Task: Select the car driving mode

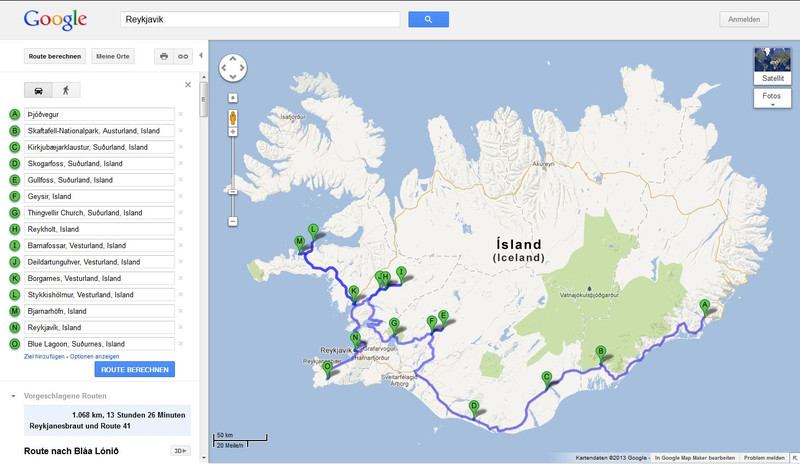Action: pyautogui.click(x=39, y=90)
